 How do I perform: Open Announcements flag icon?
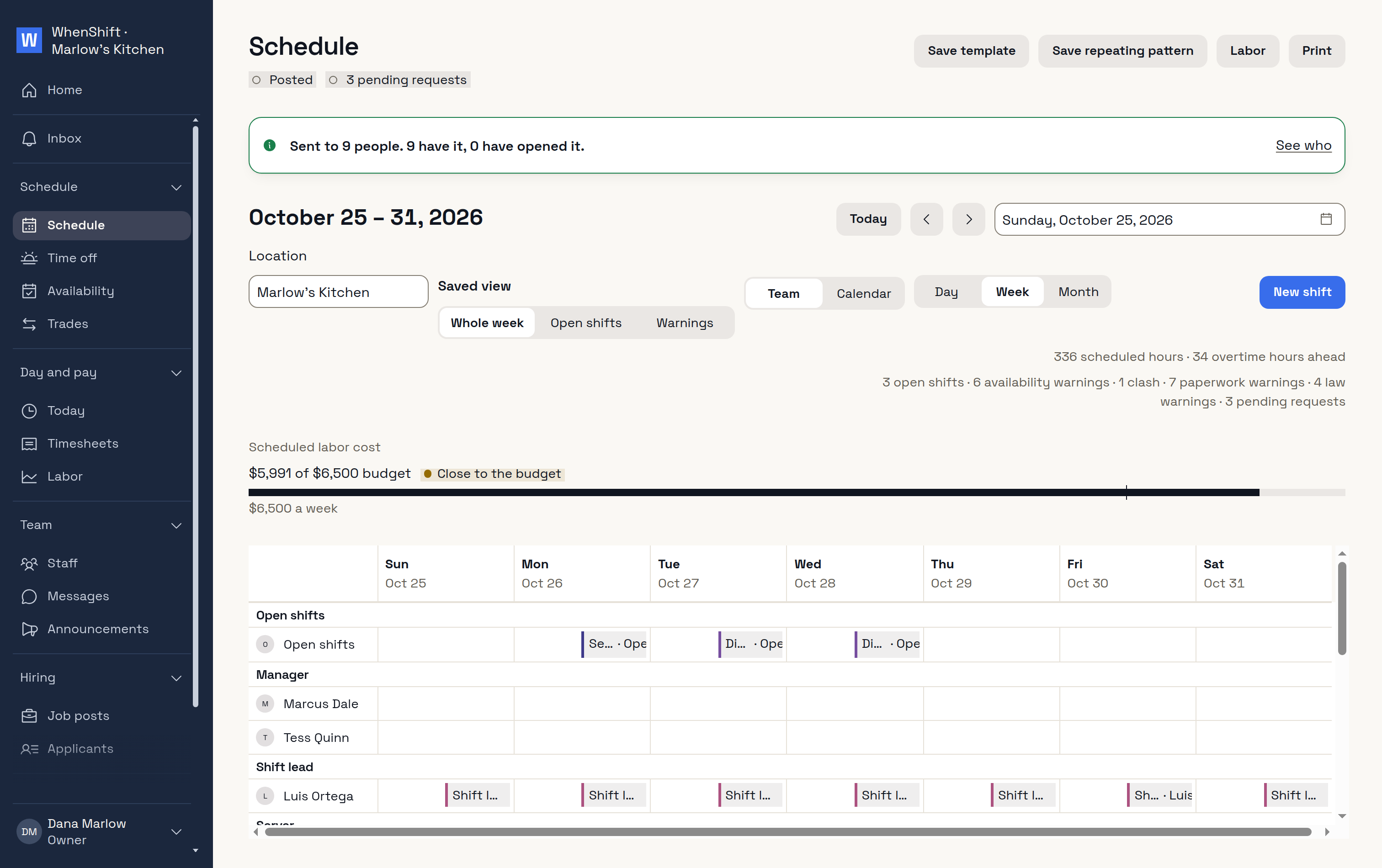click(x=29, y=629)
